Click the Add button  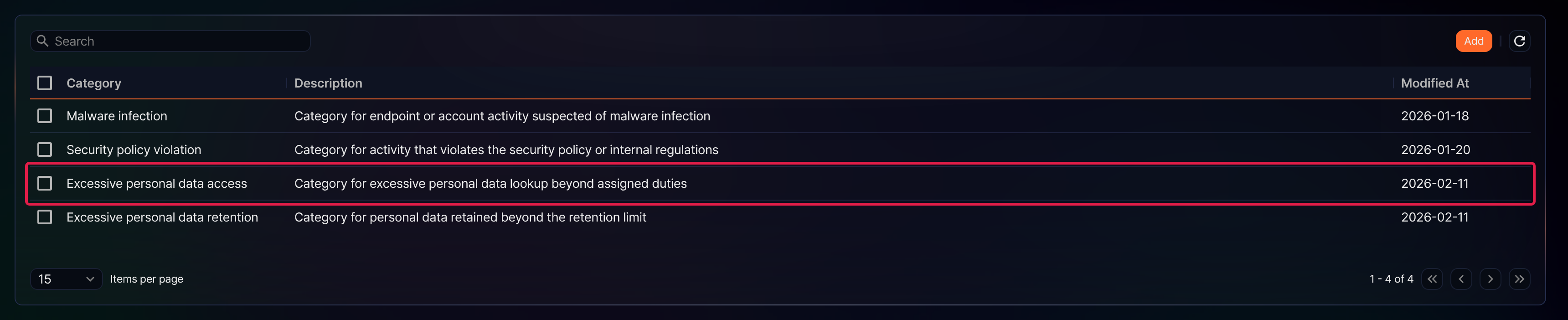pyautogui.click(x=1473, y=41)
